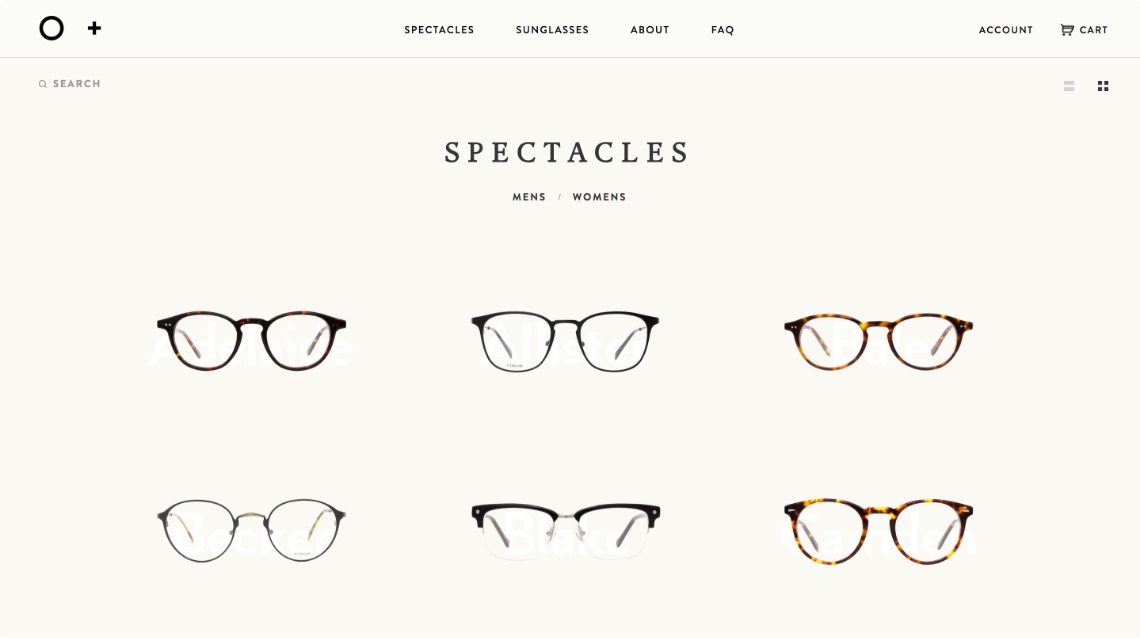Open the FAQ page
Image resolution: width=1140 pixels, height=638 pixels.
(x=723, y=30)
